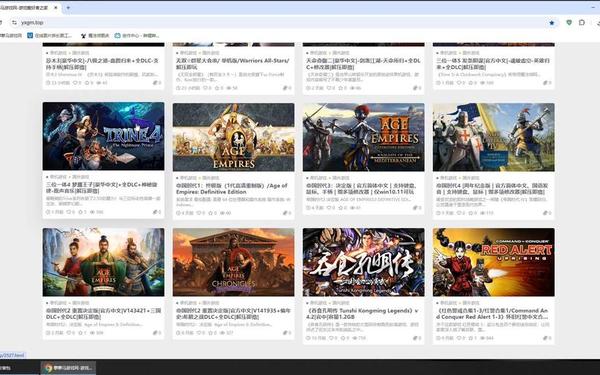Click the comment icon on Age of Empires 4 card
600x375 pixels.
click(545, 213)
